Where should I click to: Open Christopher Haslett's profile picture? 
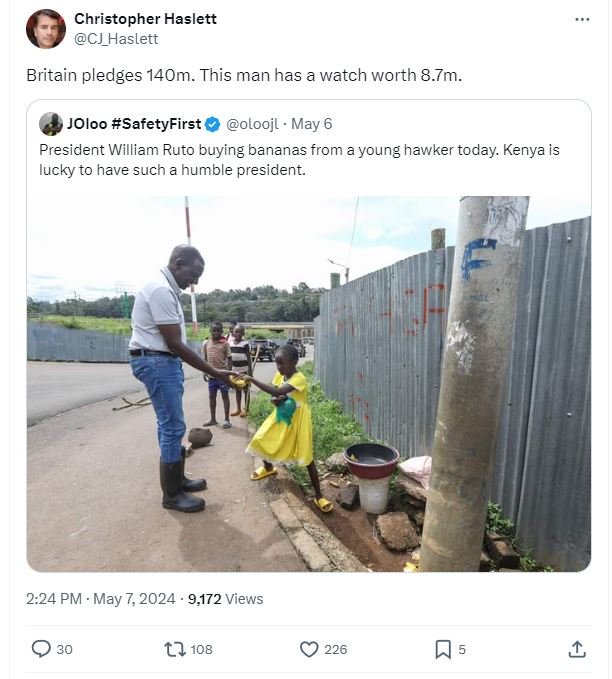coord(46,29)
